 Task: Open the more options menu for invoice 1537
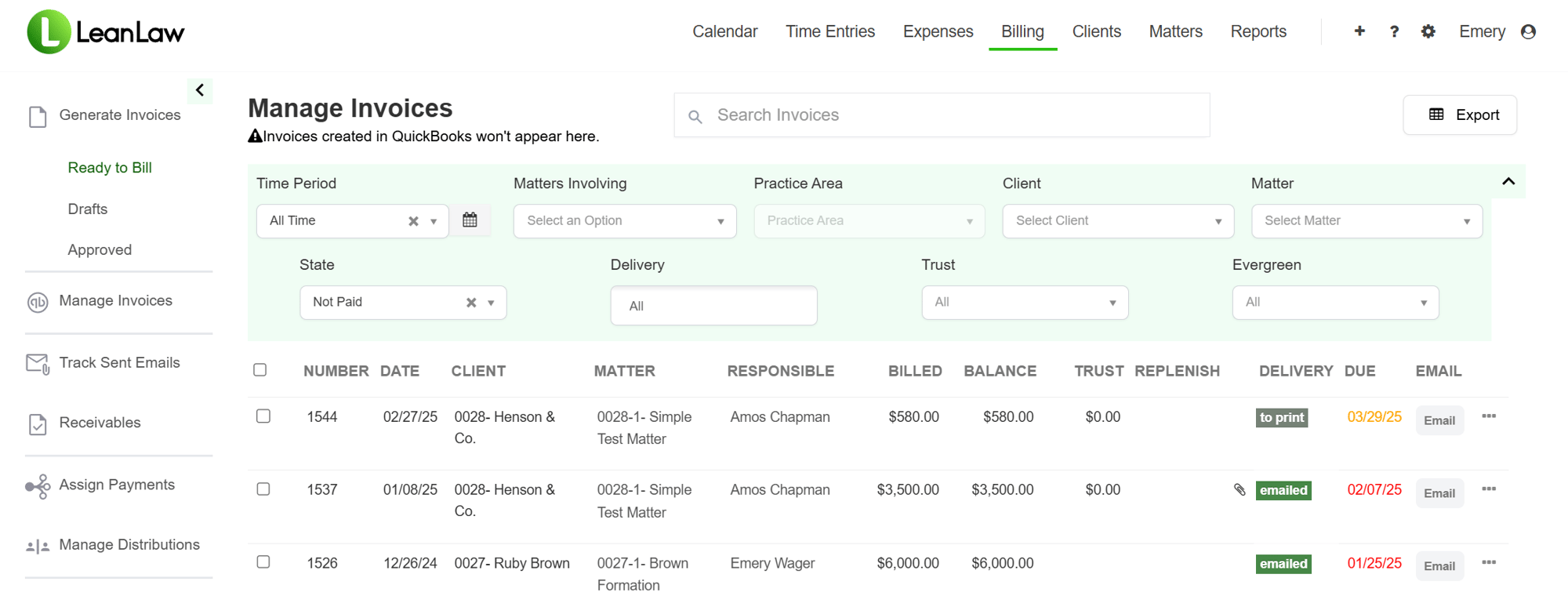(1489, 489)
